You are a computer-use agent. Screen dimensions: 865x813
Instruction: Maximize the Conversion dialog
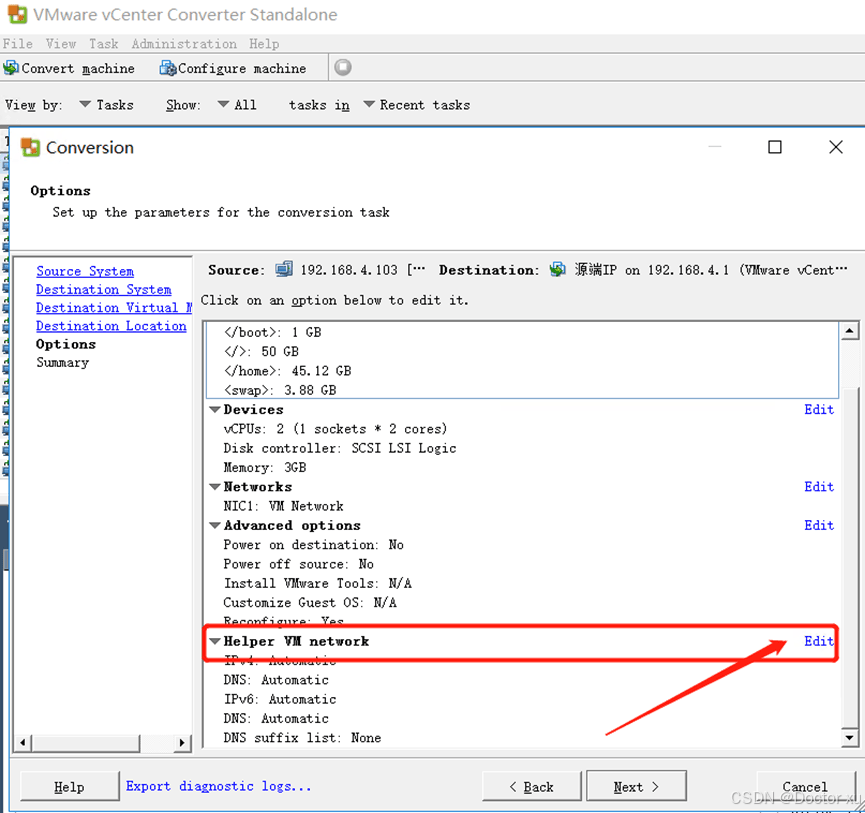(775, 147)
